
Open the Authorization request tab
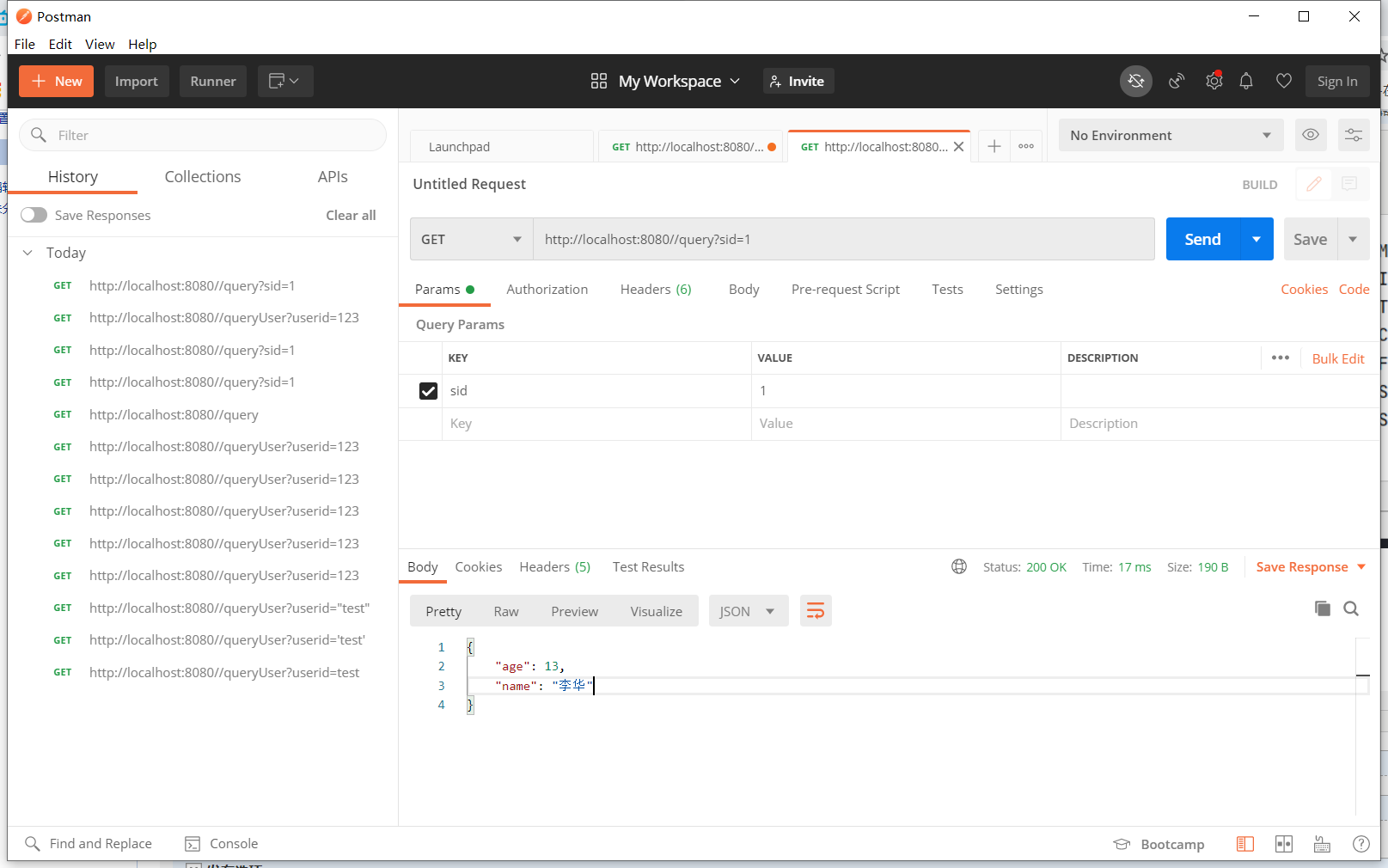pos(547,289)
